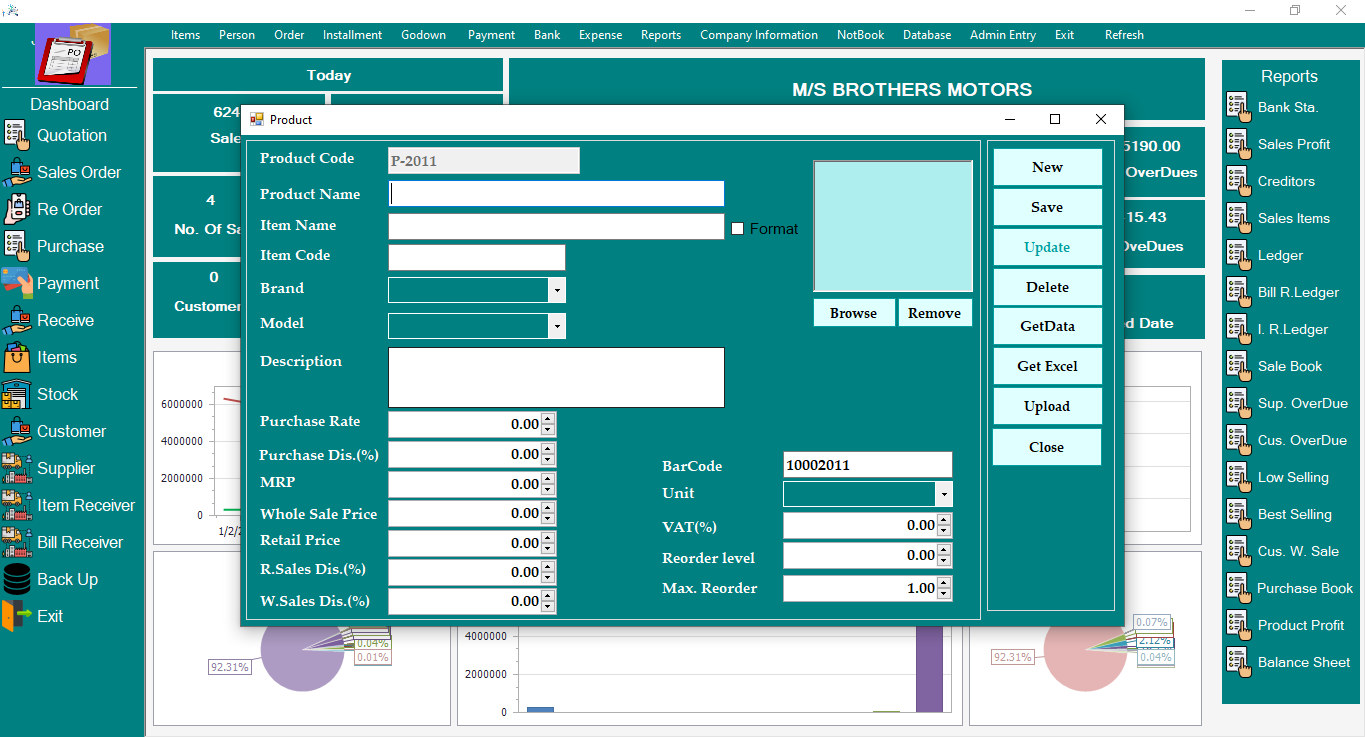The height and width of the screenshot is (737, 1365).
Task: Open the Supplier truck icon
Action: coord(17,468)
